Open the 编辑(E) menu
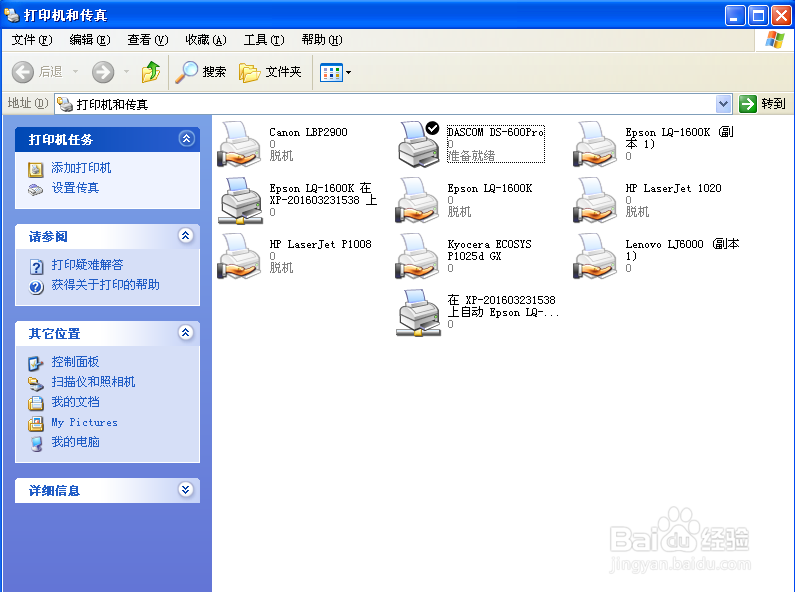Screen dimensions: 795x592 90,40
